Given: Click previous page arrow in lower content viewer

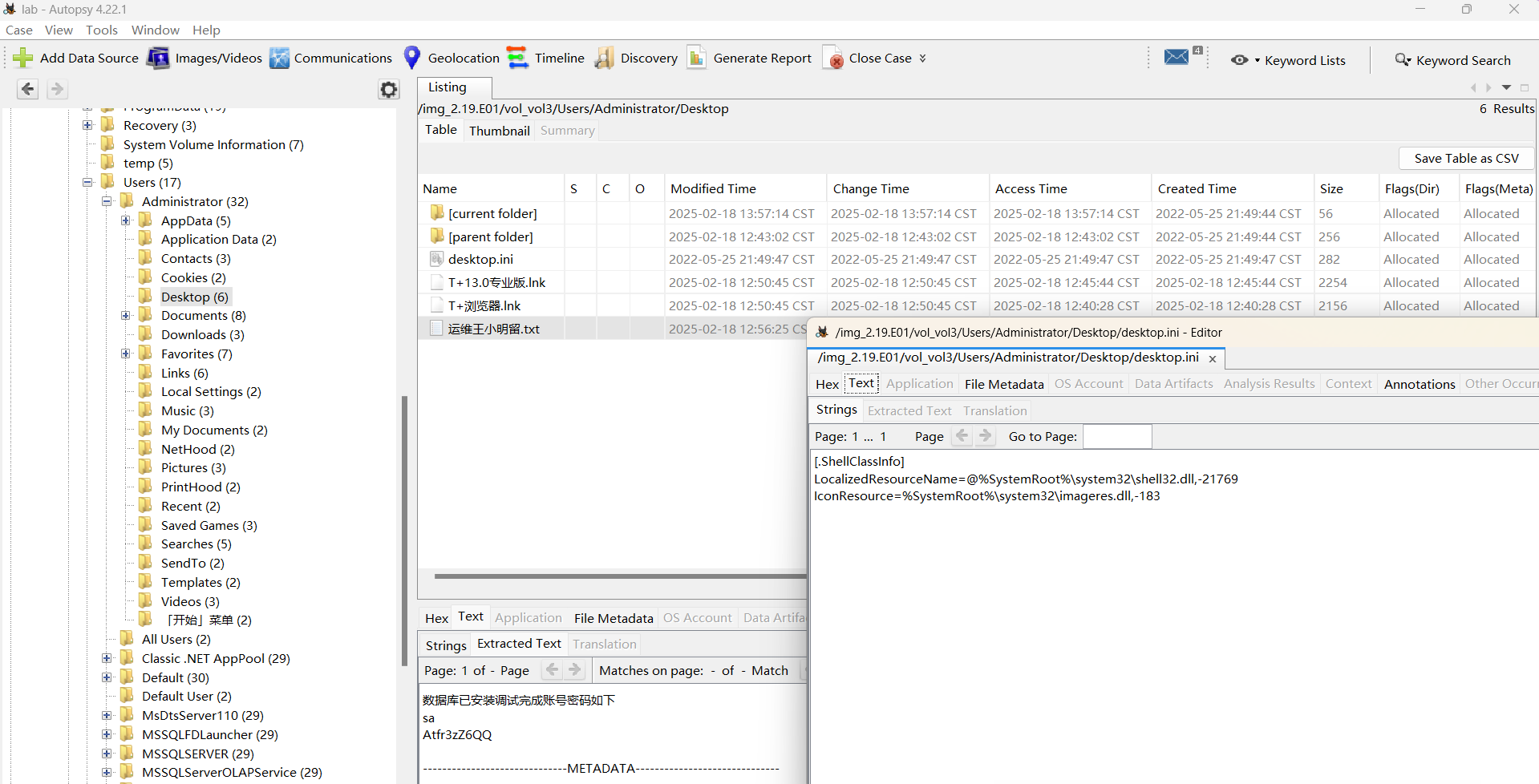Looking at the screenshot, I should (x=552, y=670).
